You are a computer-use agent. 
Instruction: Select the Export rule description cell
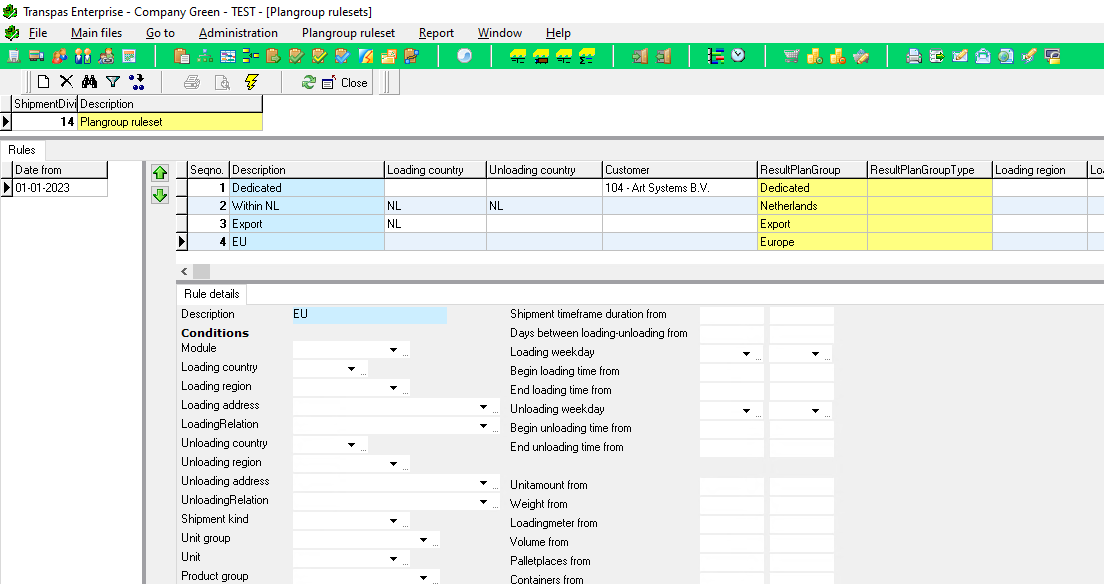tap(306, 224)
